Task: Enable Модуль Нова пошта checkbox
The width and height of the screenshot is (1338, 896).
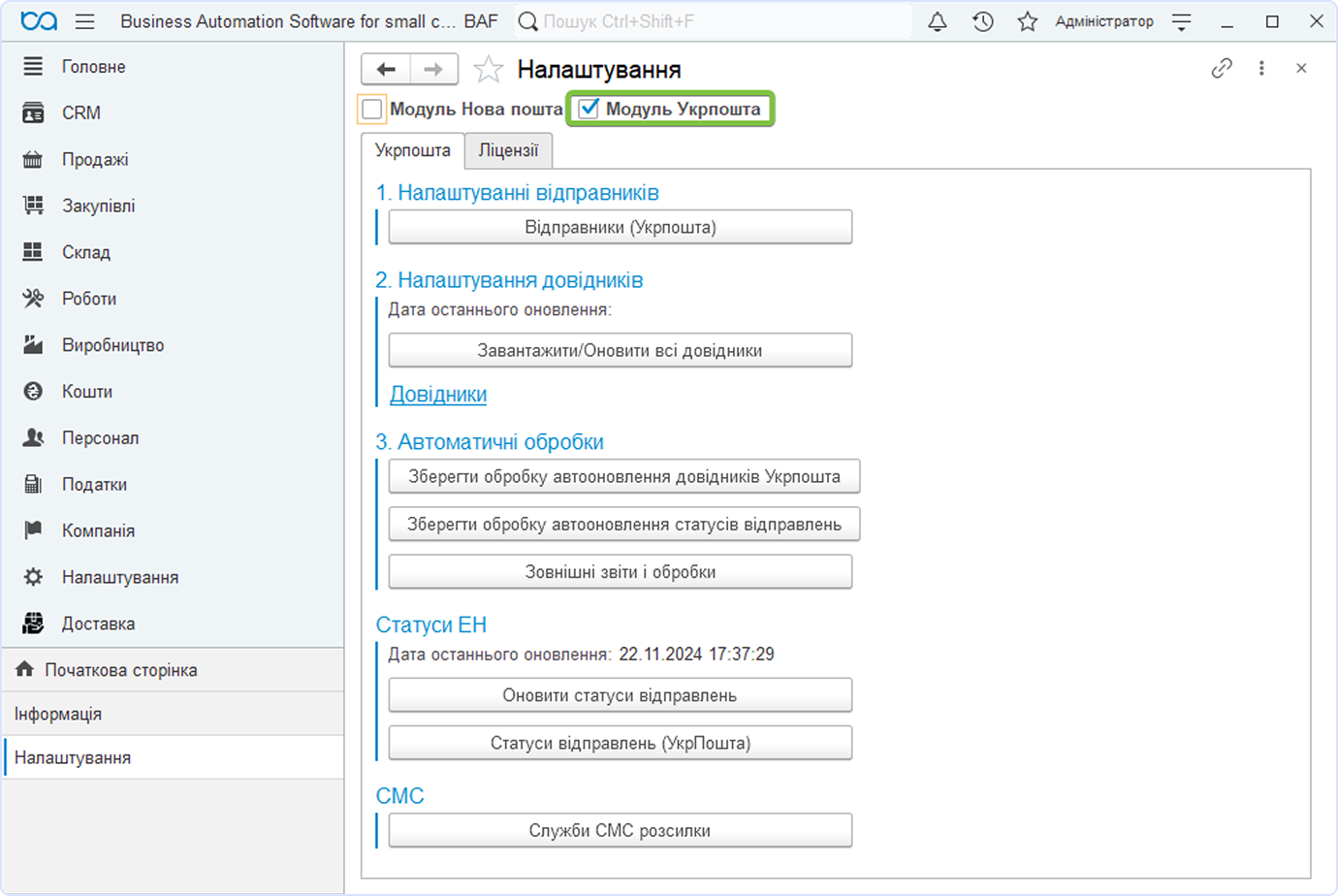Action: click(x=372, y=109)
